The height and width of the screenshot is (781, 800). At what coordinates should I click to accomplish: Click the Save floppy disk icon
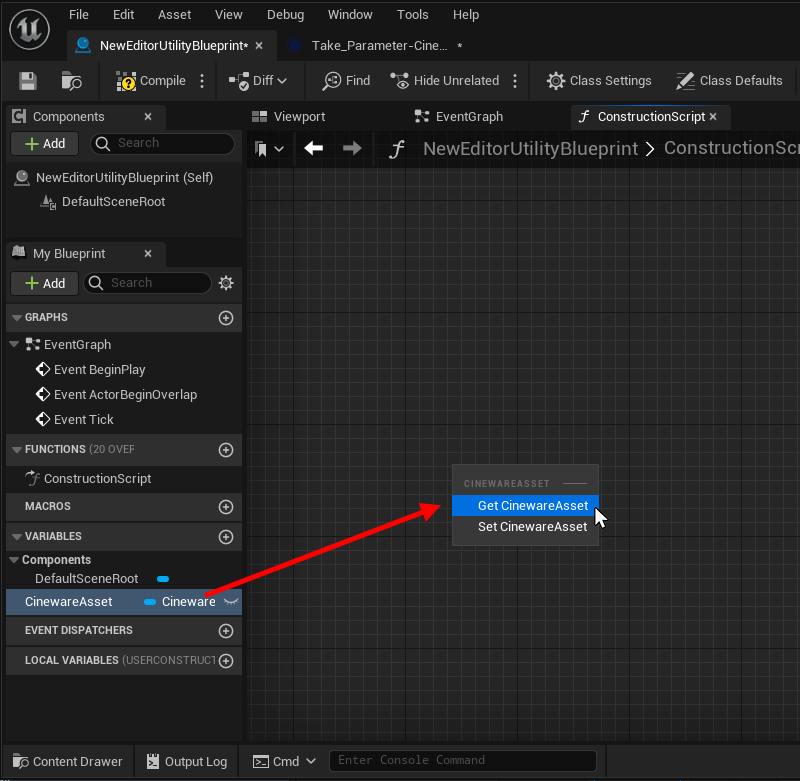[28, 81]
